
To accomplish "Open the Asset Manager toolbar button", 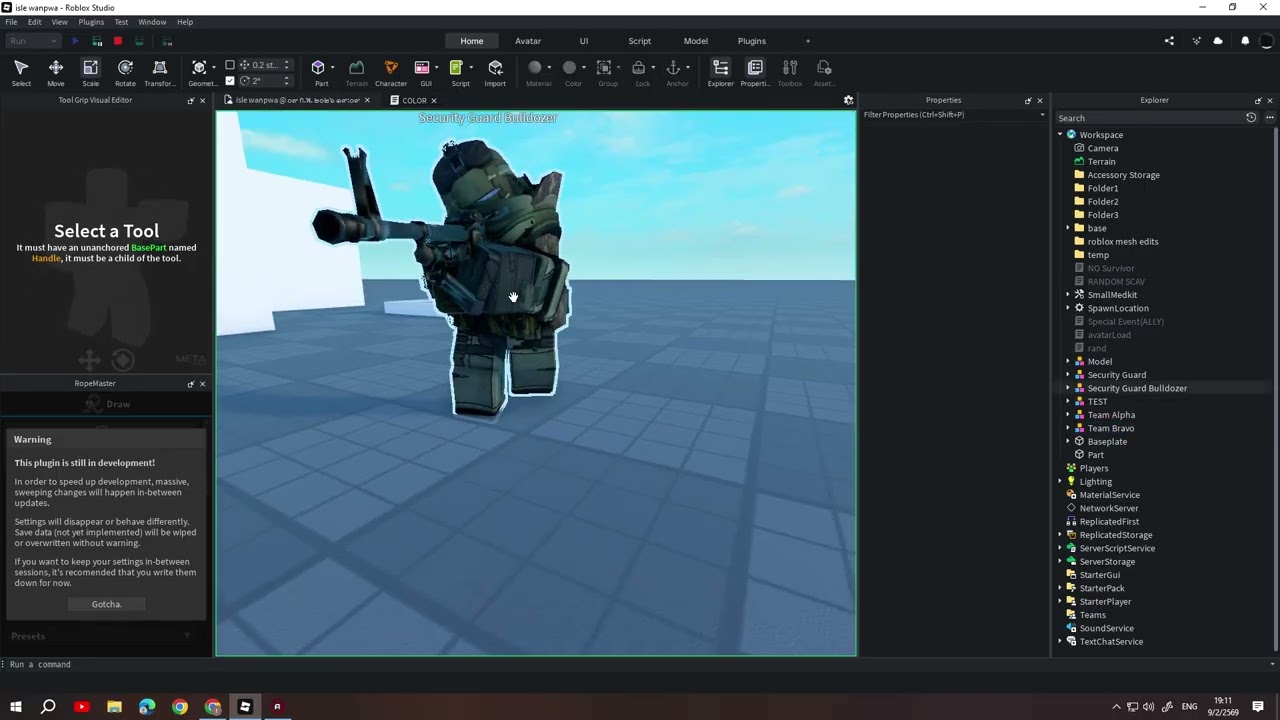I will [x=824, y=72].
